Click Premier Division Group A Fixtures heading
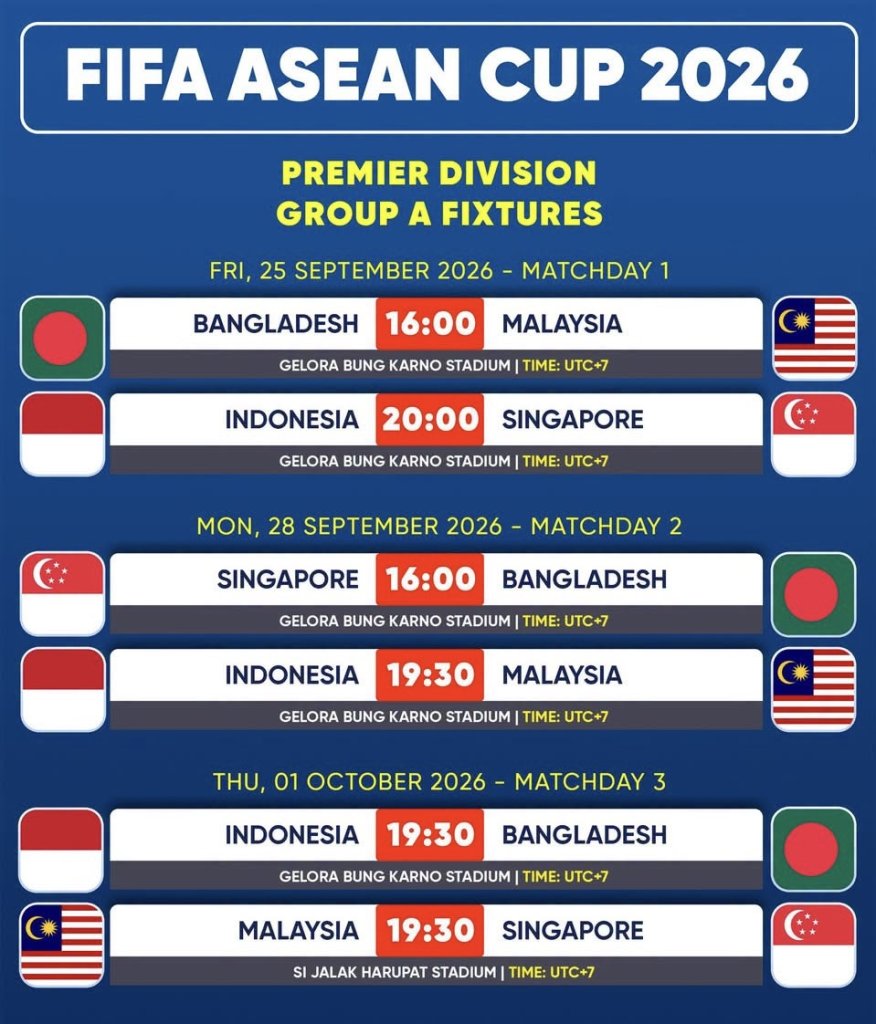 pyautogui.click(x=439, y=193)
